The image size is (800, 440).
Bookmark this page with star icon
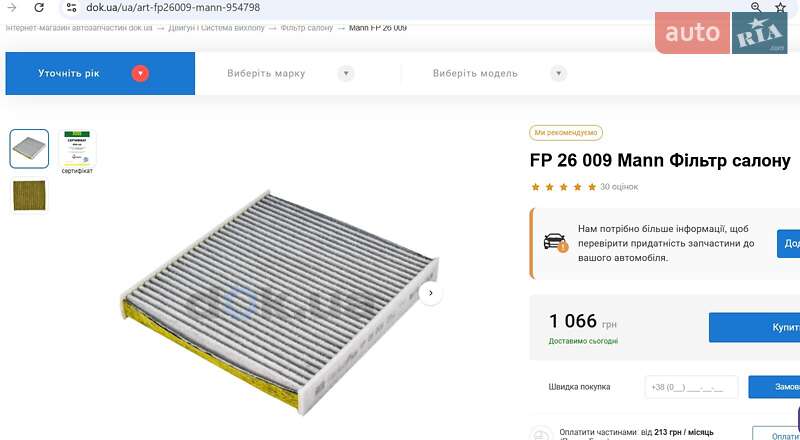781,7
